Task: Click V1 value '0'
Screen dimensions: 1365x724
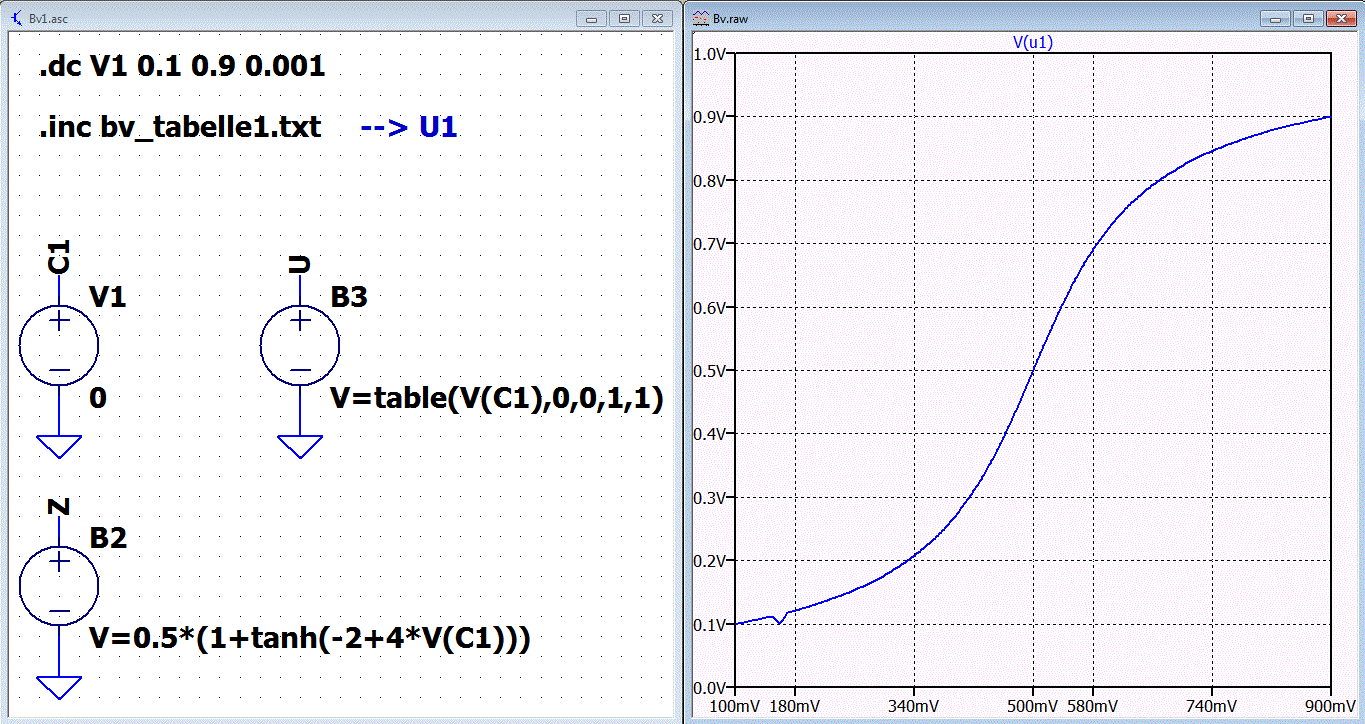Action: click(x=98, y=398)
